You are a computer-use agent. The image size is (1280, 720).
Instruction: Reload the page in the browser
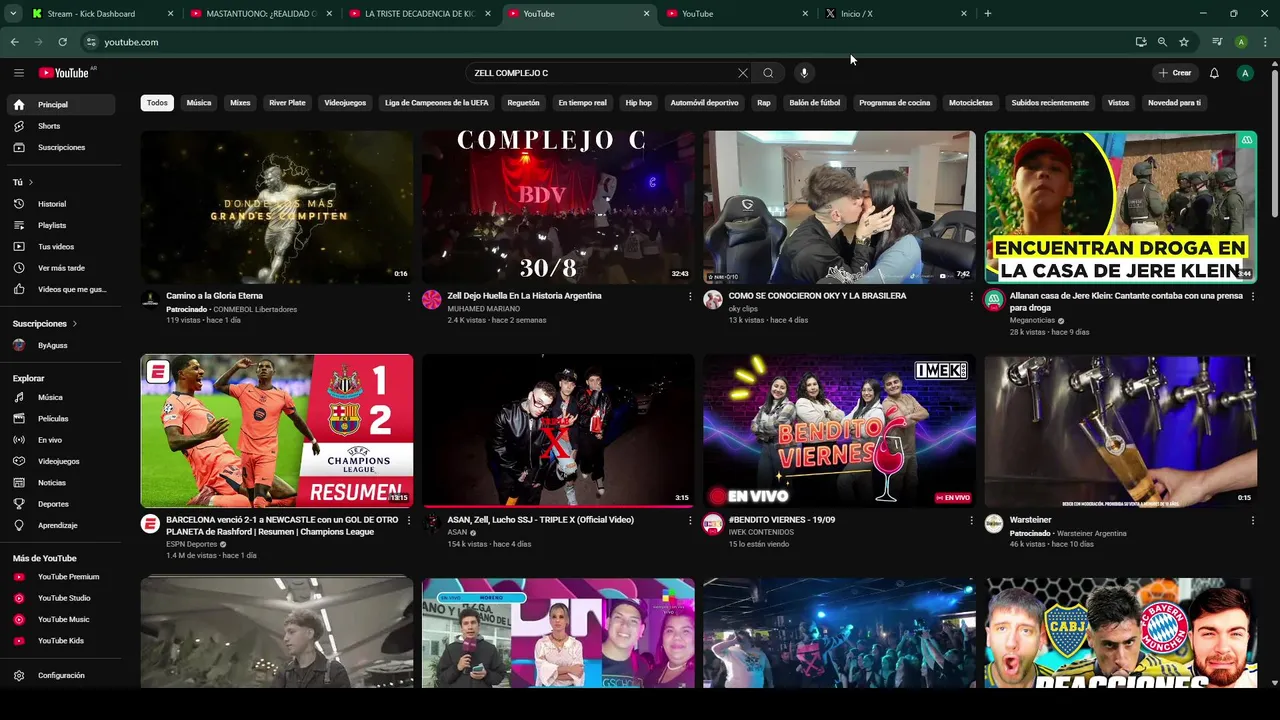point(62,42)
